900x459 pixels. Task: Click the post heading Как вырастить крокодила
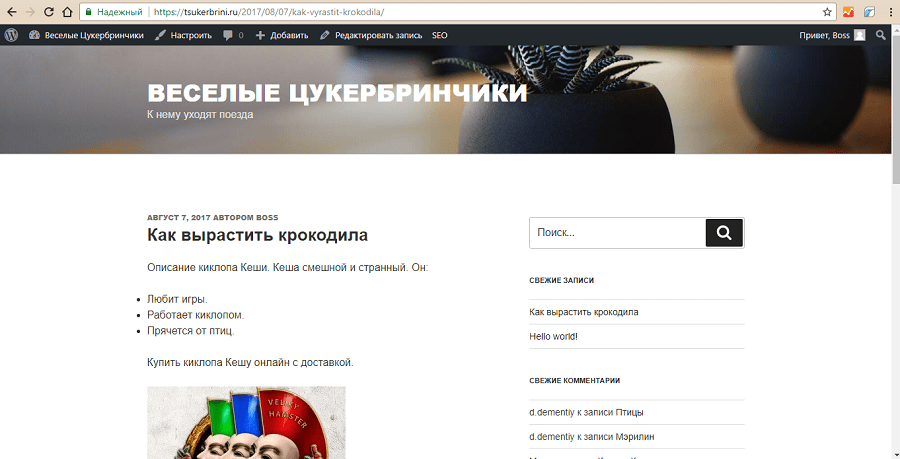(257, 235)
